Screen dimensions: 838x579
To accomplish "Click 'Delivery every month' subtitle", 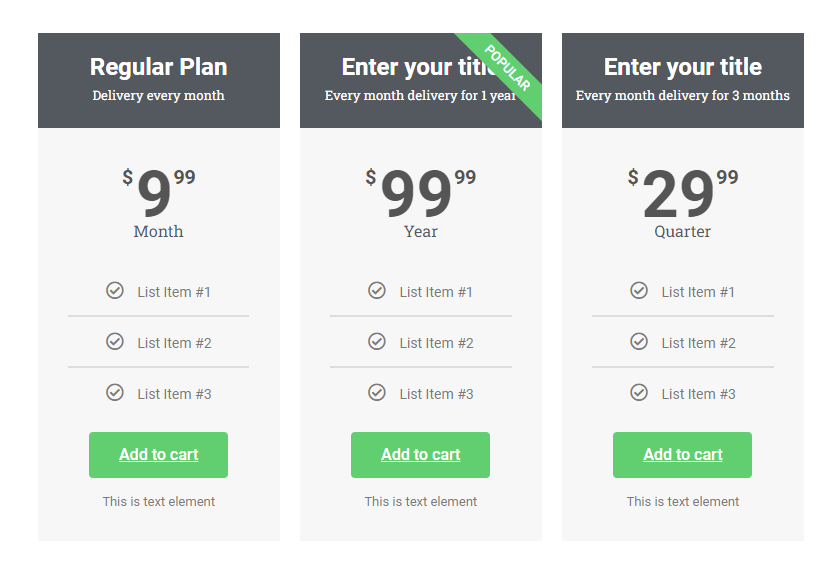I will pyautogui.click(x=158, y=95).
